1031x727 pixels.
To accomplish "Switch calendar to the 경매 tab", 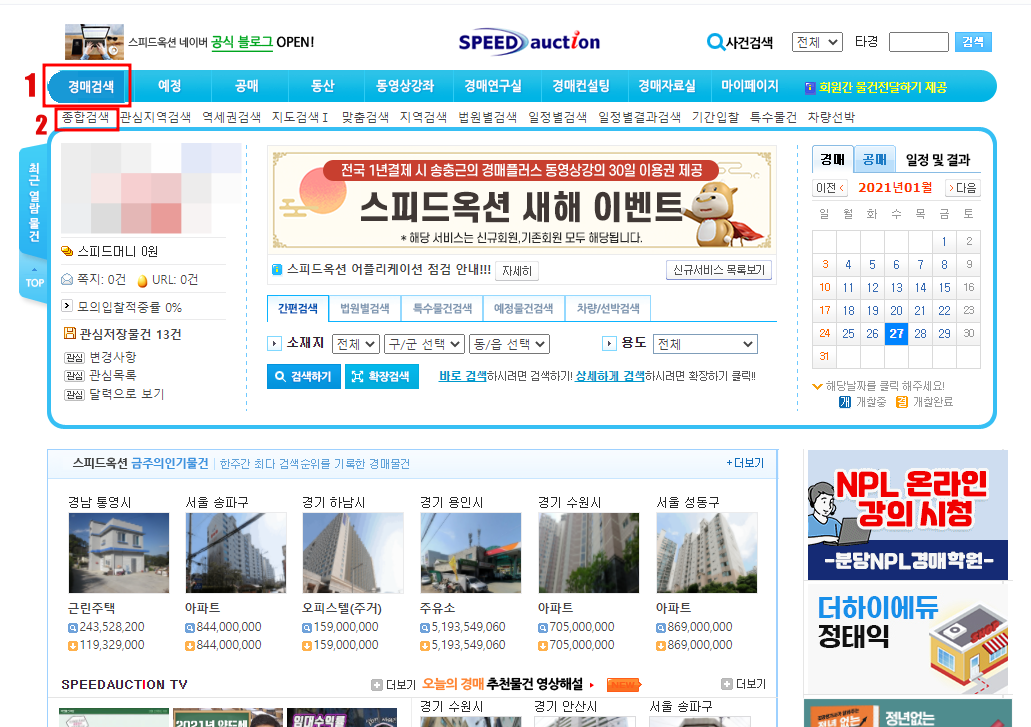I will point(832,160).
